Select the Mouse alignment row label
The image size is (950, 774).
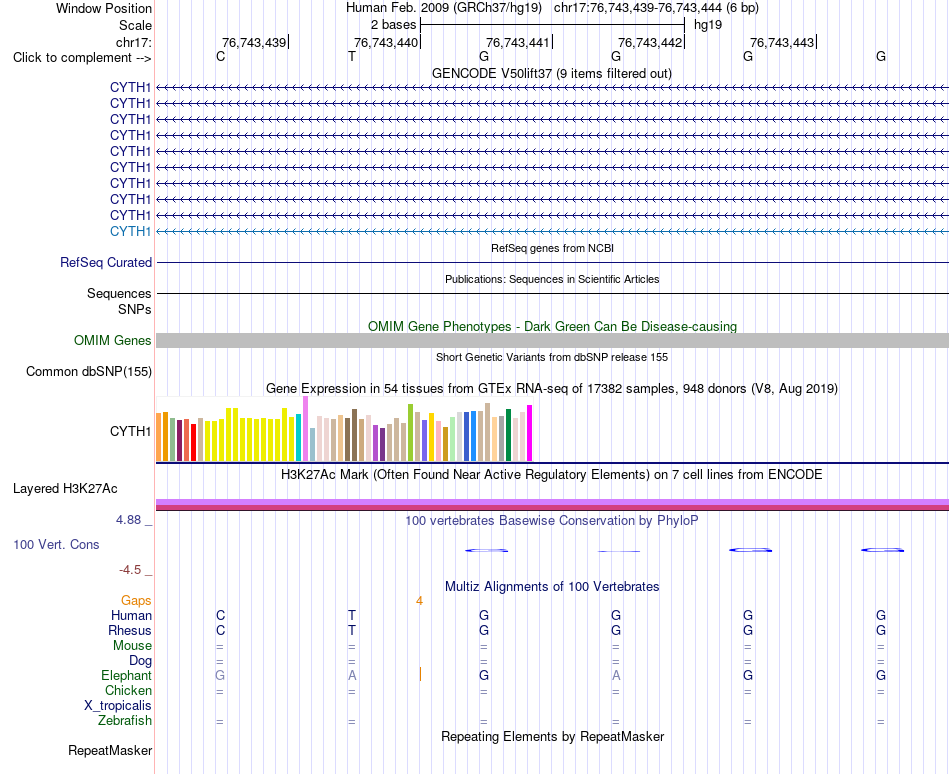[x=132, y=646]
